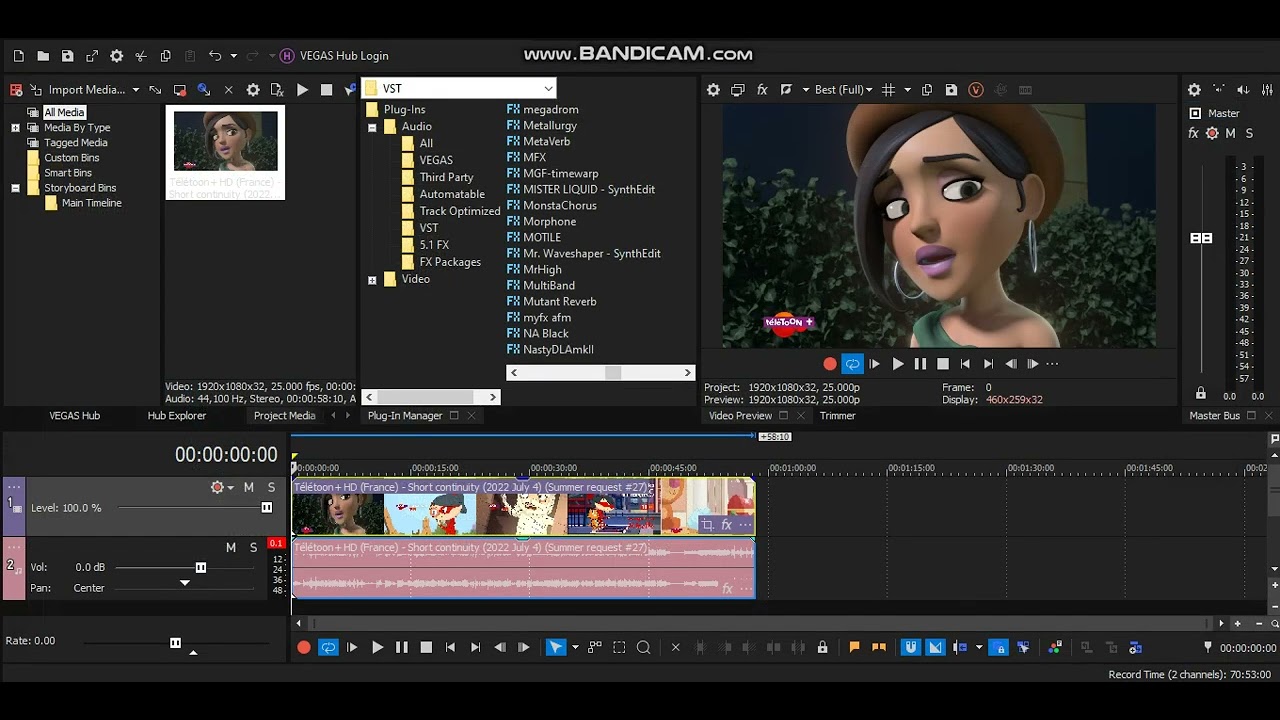Expand the Video plug-ins folder
The height and width of the screenshot is (720, 1280).
[372, 280]
